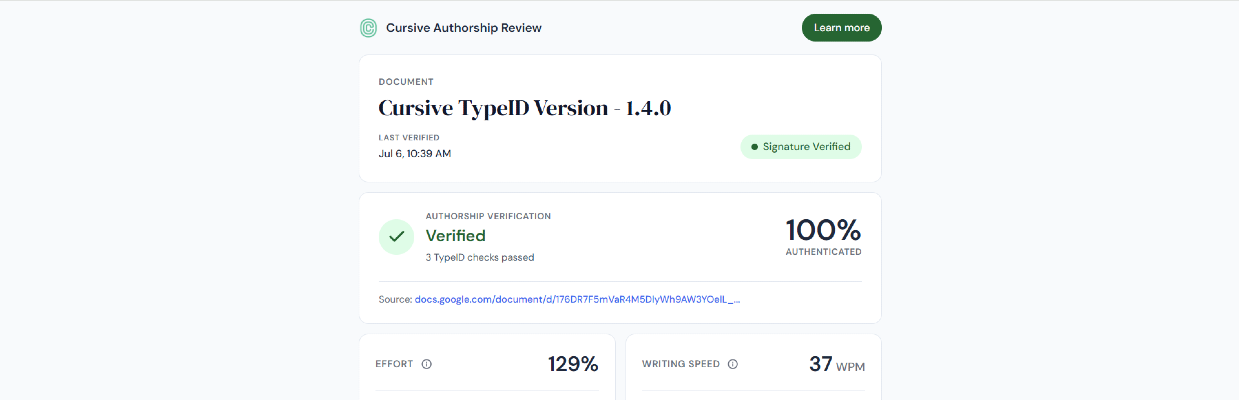This screenshot has width=1239, height=400.
Task: Click the Writing Speed info icon
Action: point(733,364)
